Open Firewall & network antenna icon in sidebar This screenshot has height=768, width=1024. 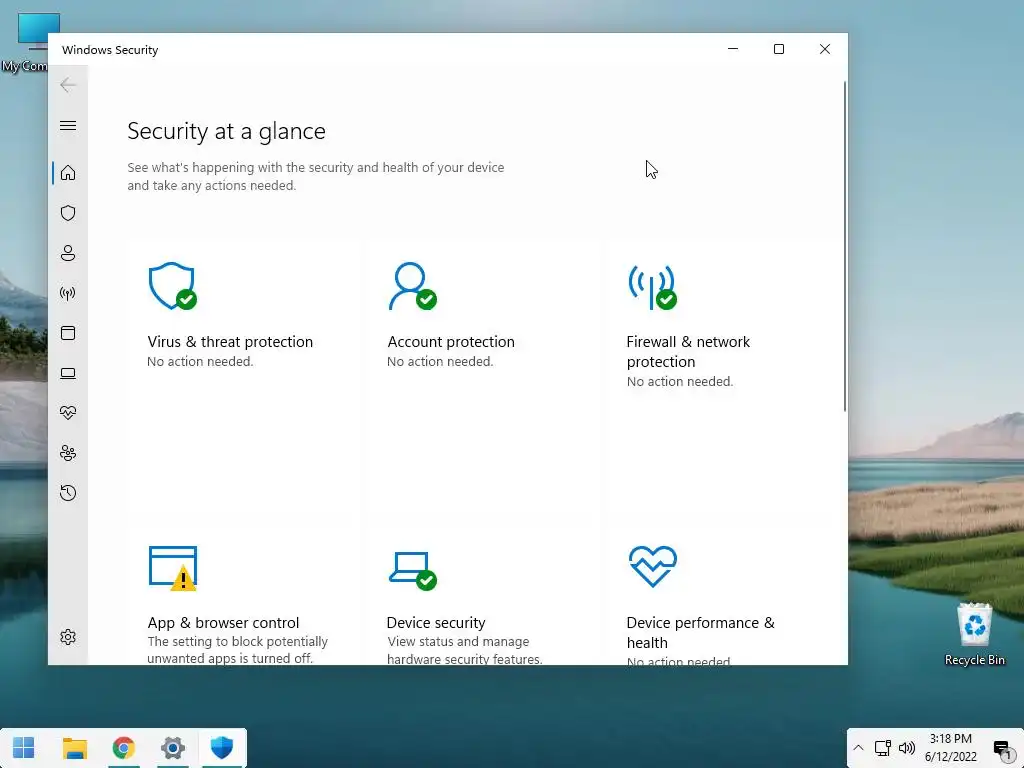pyautogui.click(x=68, y=293)
